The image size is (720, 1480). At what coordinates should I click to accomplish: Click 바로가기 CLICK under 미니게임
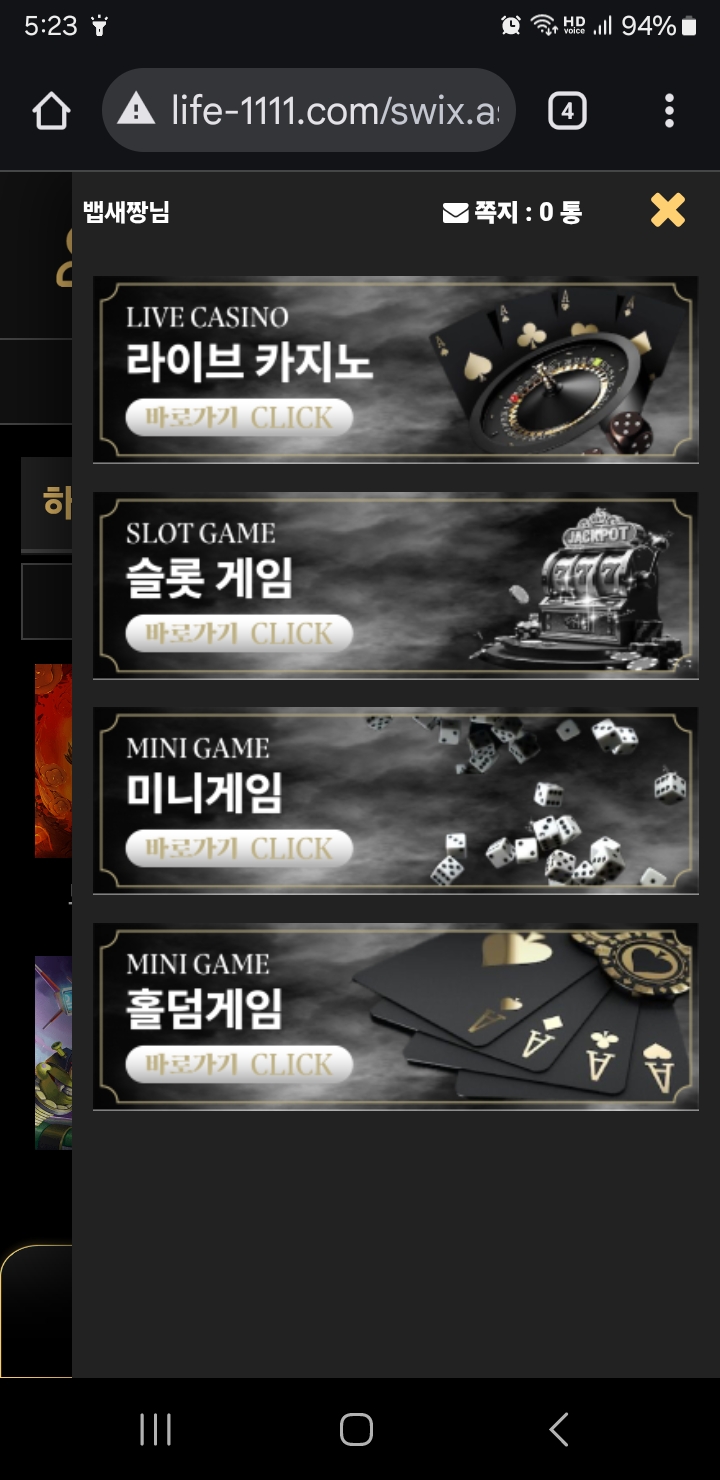click(x=239, y=848)
